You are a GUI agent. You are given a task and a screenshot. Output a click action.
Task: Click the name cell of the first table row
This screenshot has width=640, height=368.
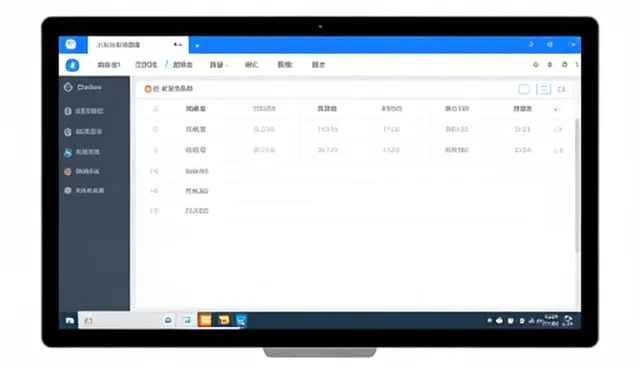[x=196, y=129]
